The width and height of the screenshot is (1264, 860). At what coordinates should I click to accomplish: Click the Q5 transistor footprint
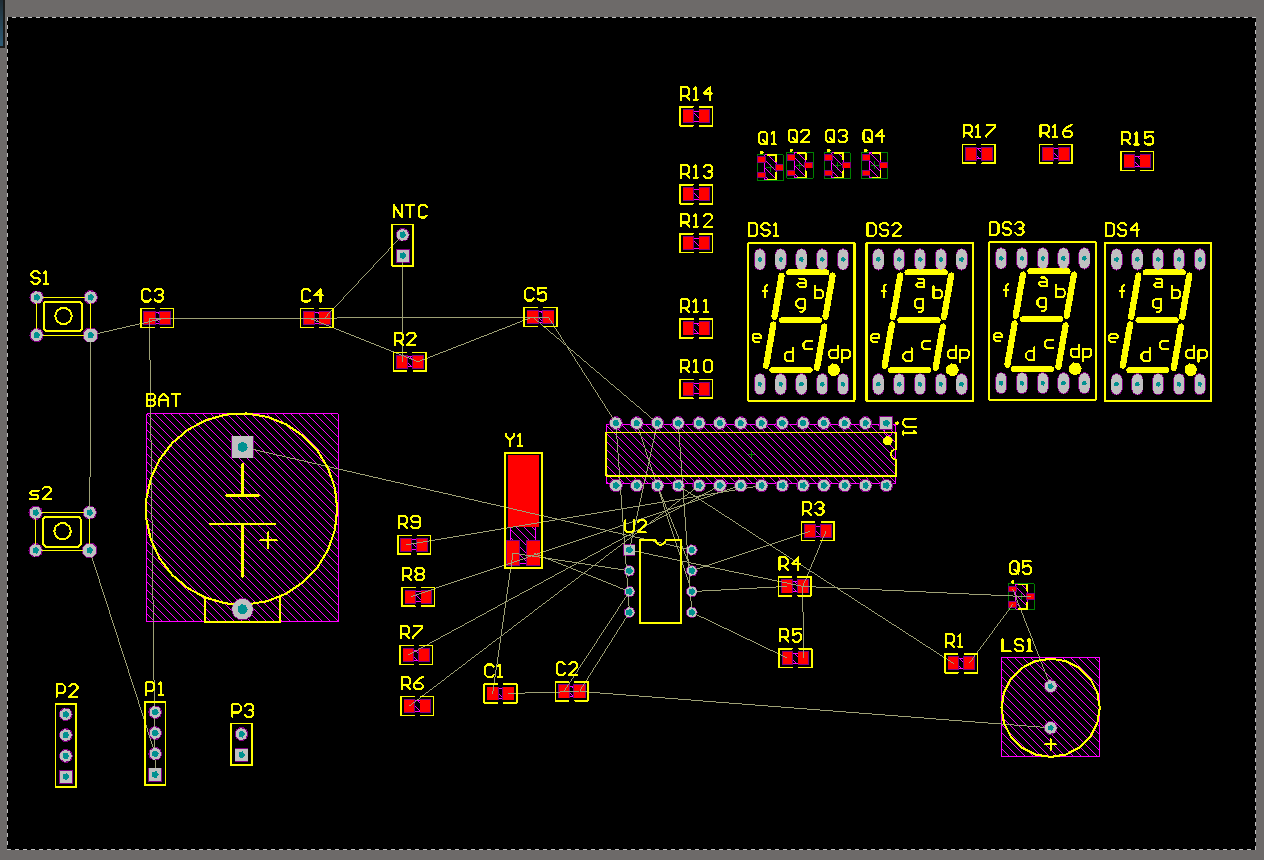[1021, 596]
